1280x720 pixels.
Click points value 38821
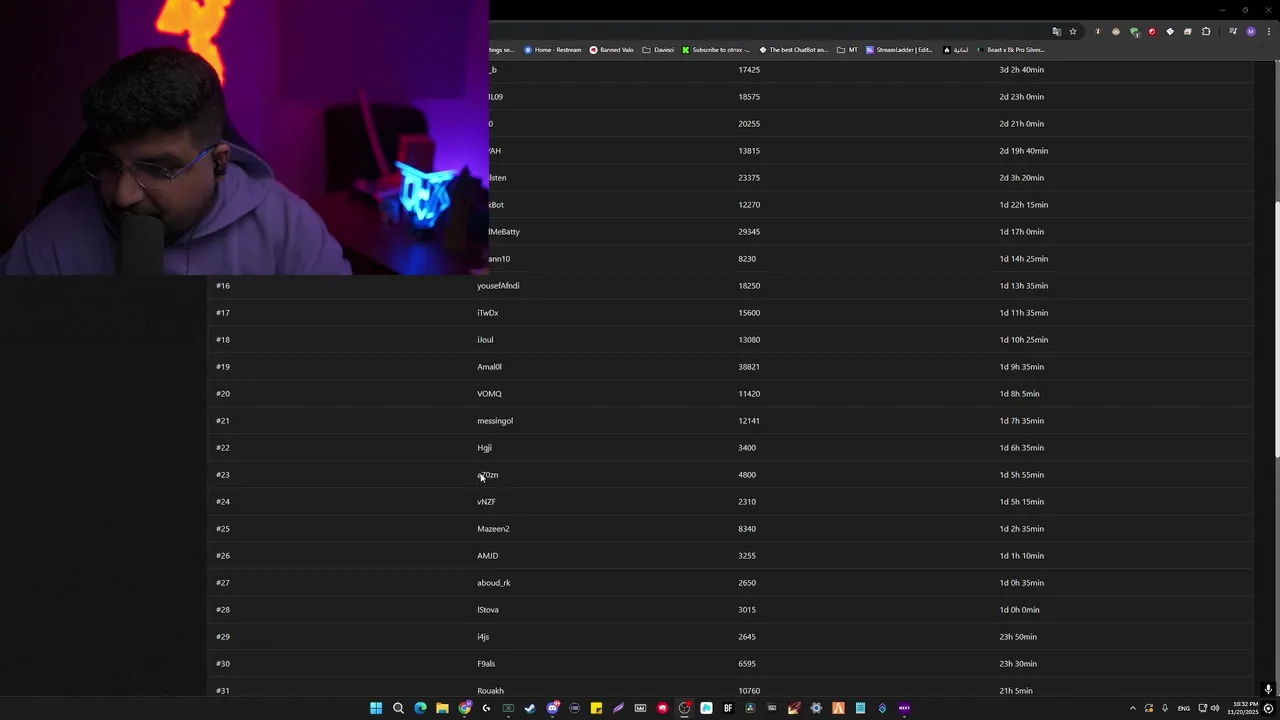[x=749, y=367]
